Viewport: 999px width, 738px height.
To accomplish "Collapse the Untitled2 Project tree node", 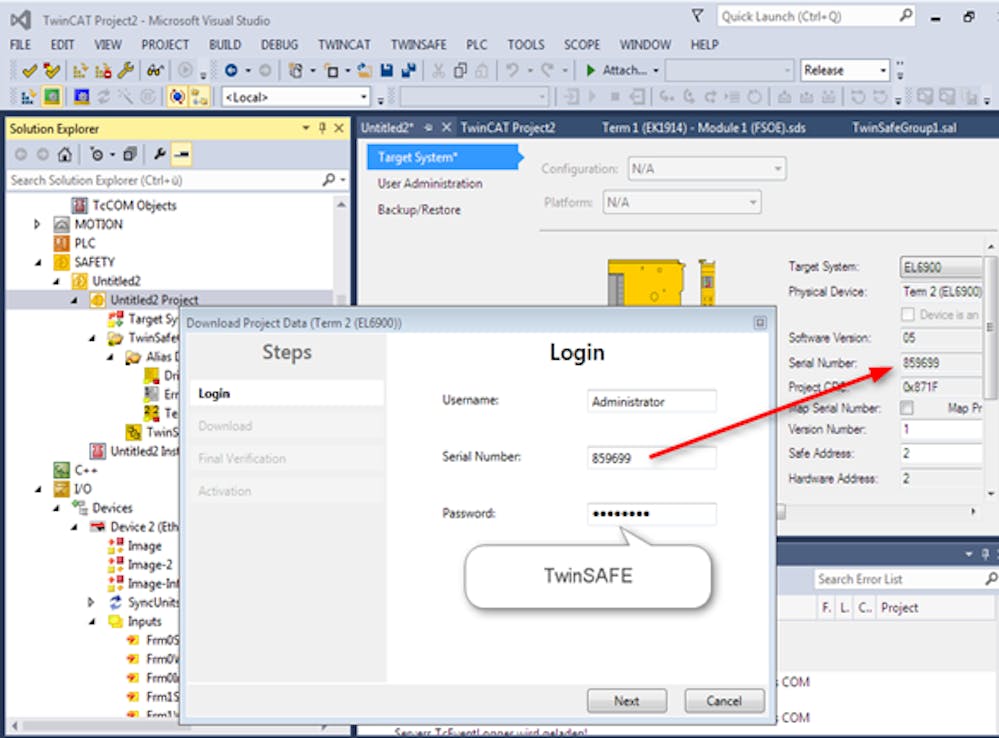I will (x=75, y=300).
